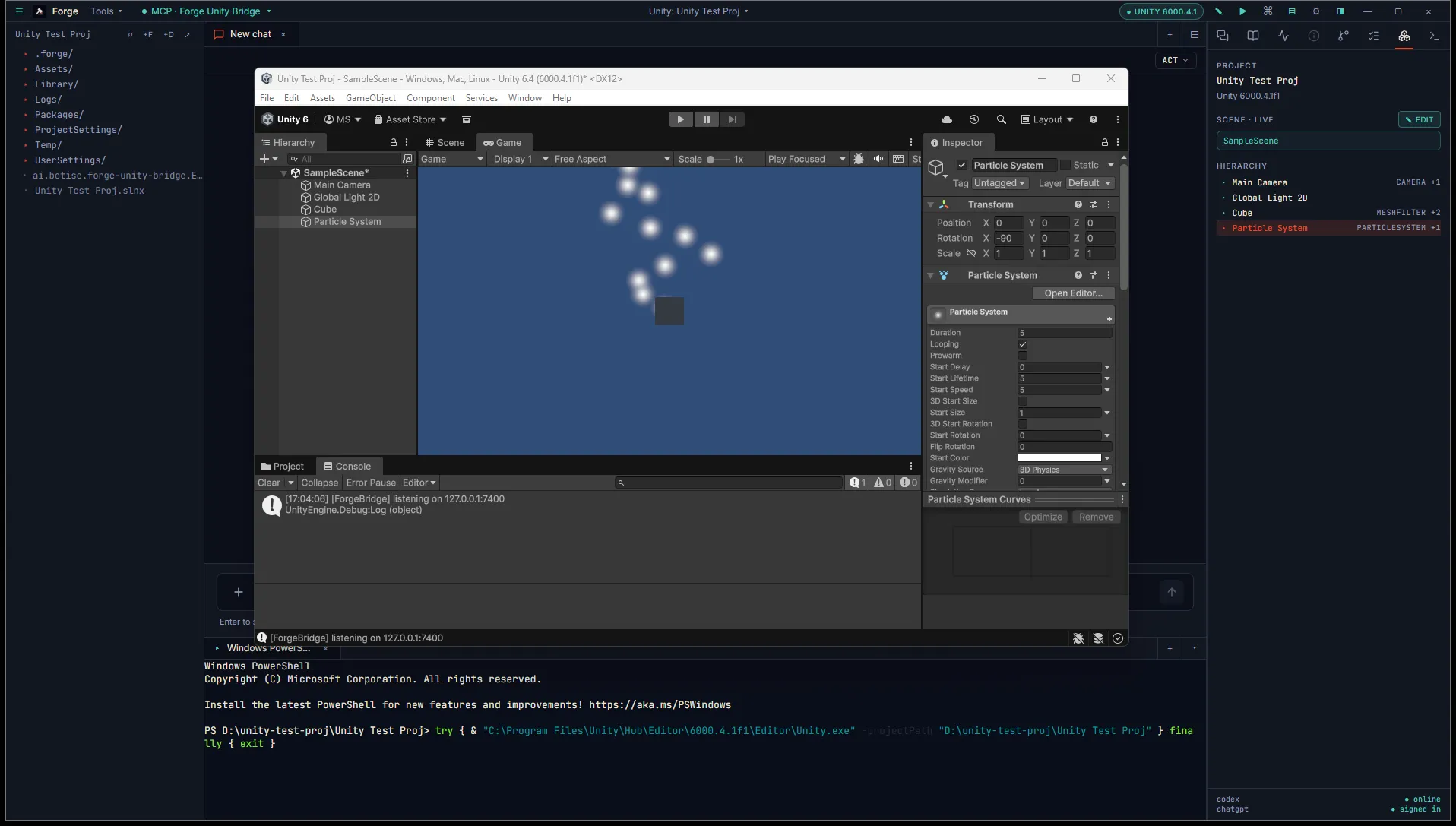Open the Layout dropdown in Unity

coord(1047,119)
